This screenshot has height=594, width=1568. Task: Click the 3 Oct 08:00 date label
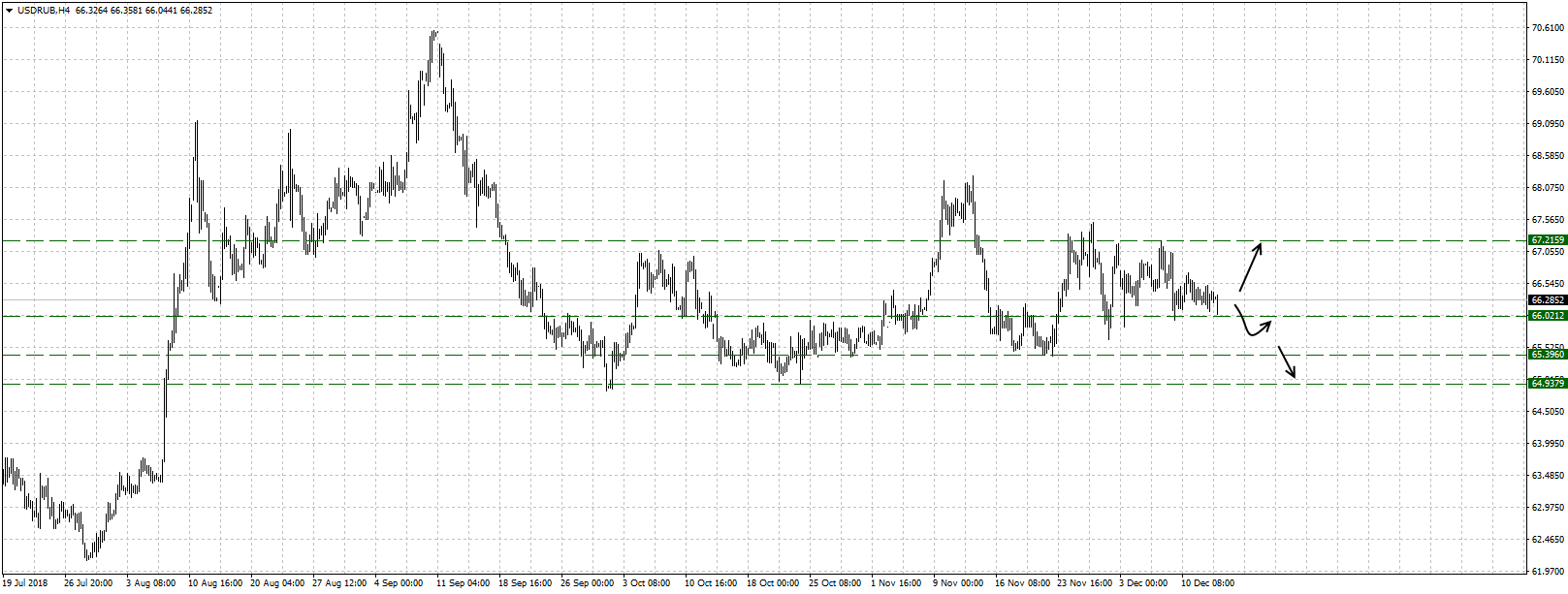pos(648,583)
